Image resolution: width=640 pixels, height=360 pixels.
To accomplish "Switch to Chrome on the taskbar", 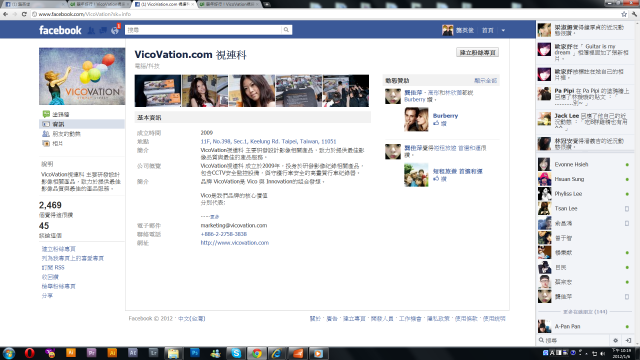I will pos(257,353).
